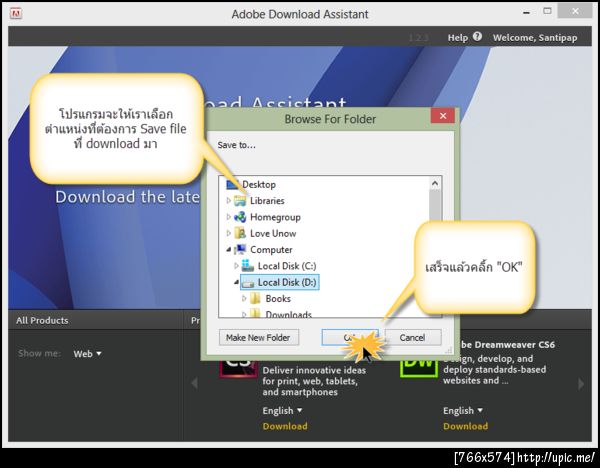Select Local Disk (C:) in tree
This screenshot has width=600, height=468.
coord(287,266)
